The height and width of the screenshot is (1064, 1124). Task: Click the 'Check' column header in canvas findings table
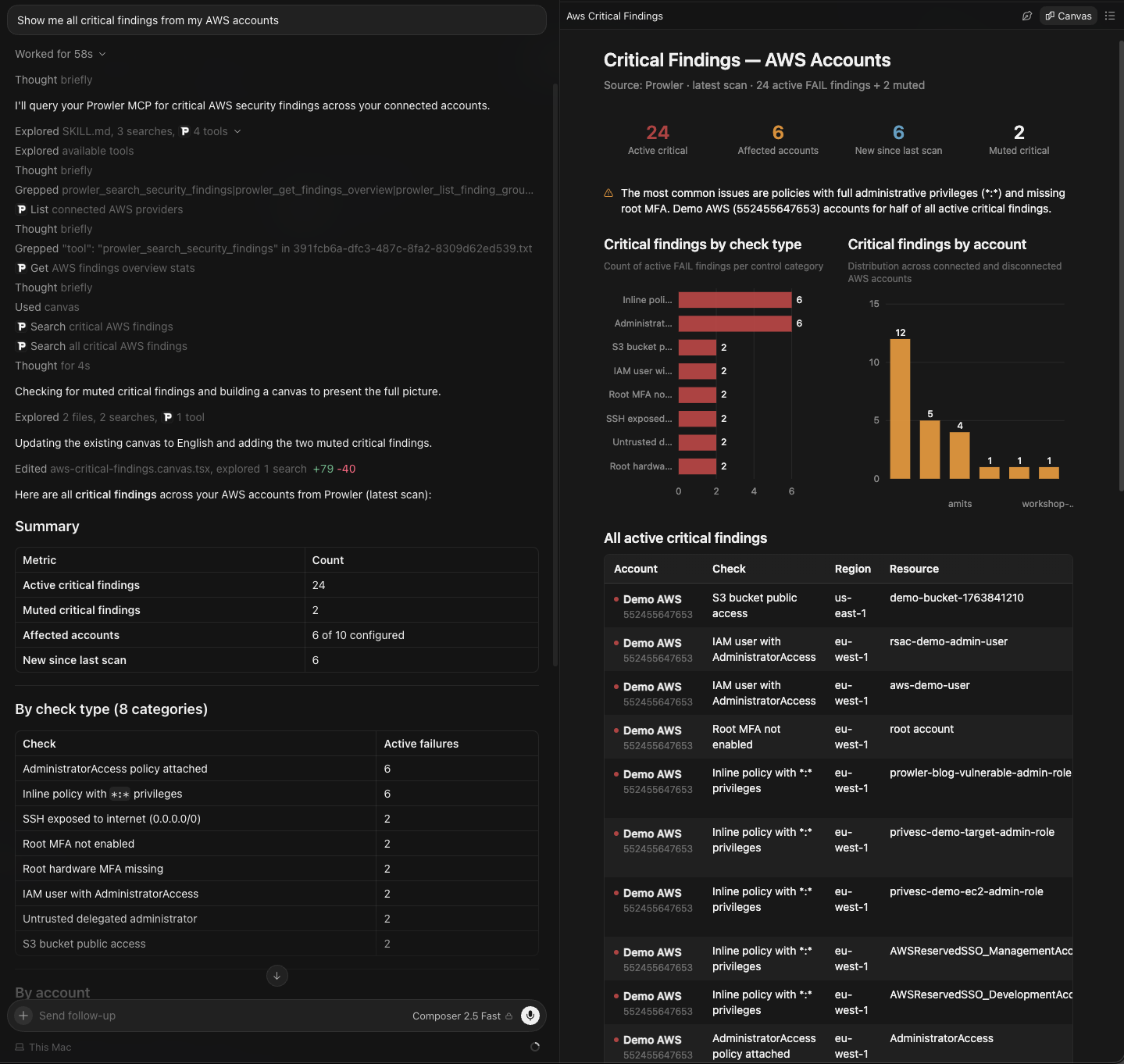point(729,569)
